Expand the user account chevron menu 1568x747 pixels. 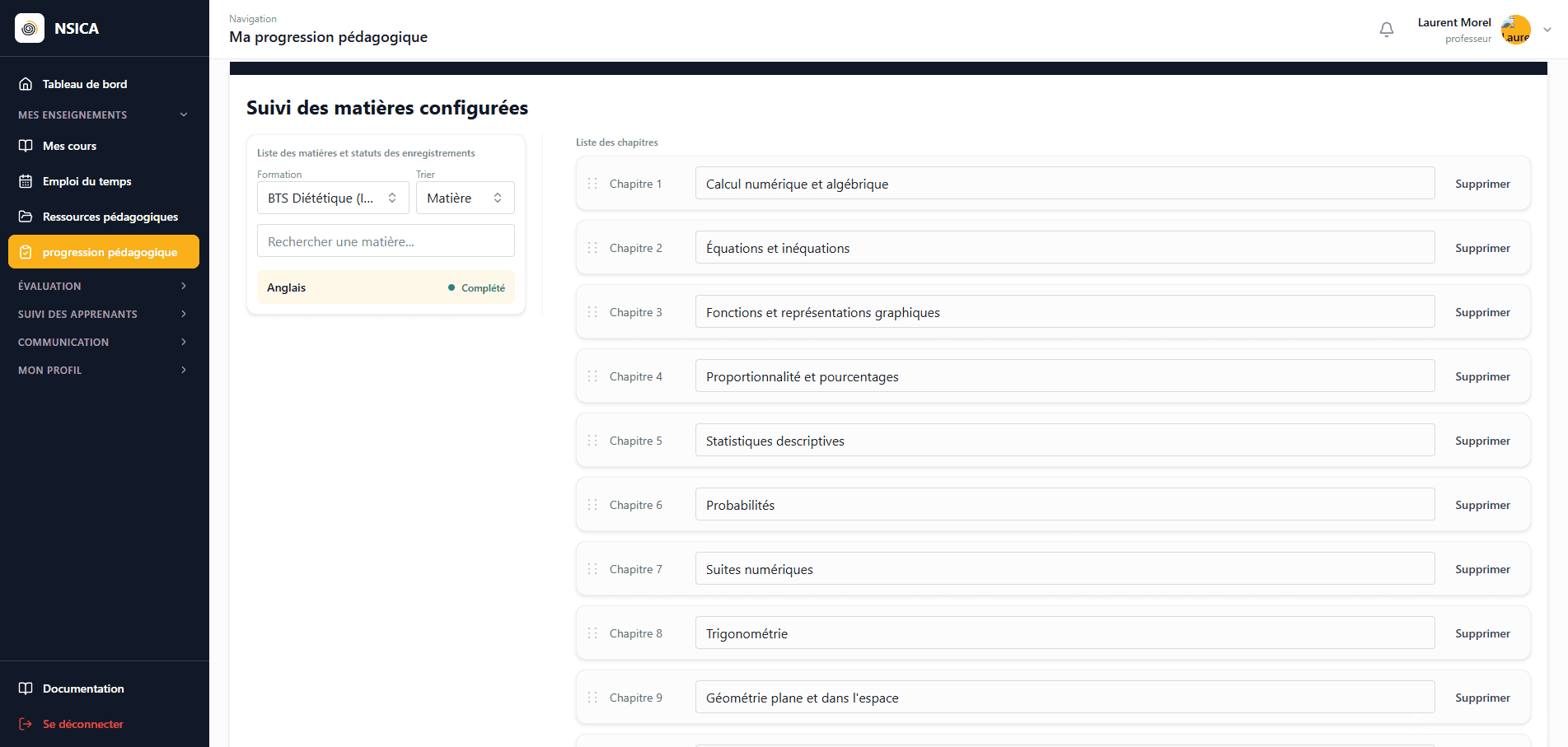click(1547, 30)
